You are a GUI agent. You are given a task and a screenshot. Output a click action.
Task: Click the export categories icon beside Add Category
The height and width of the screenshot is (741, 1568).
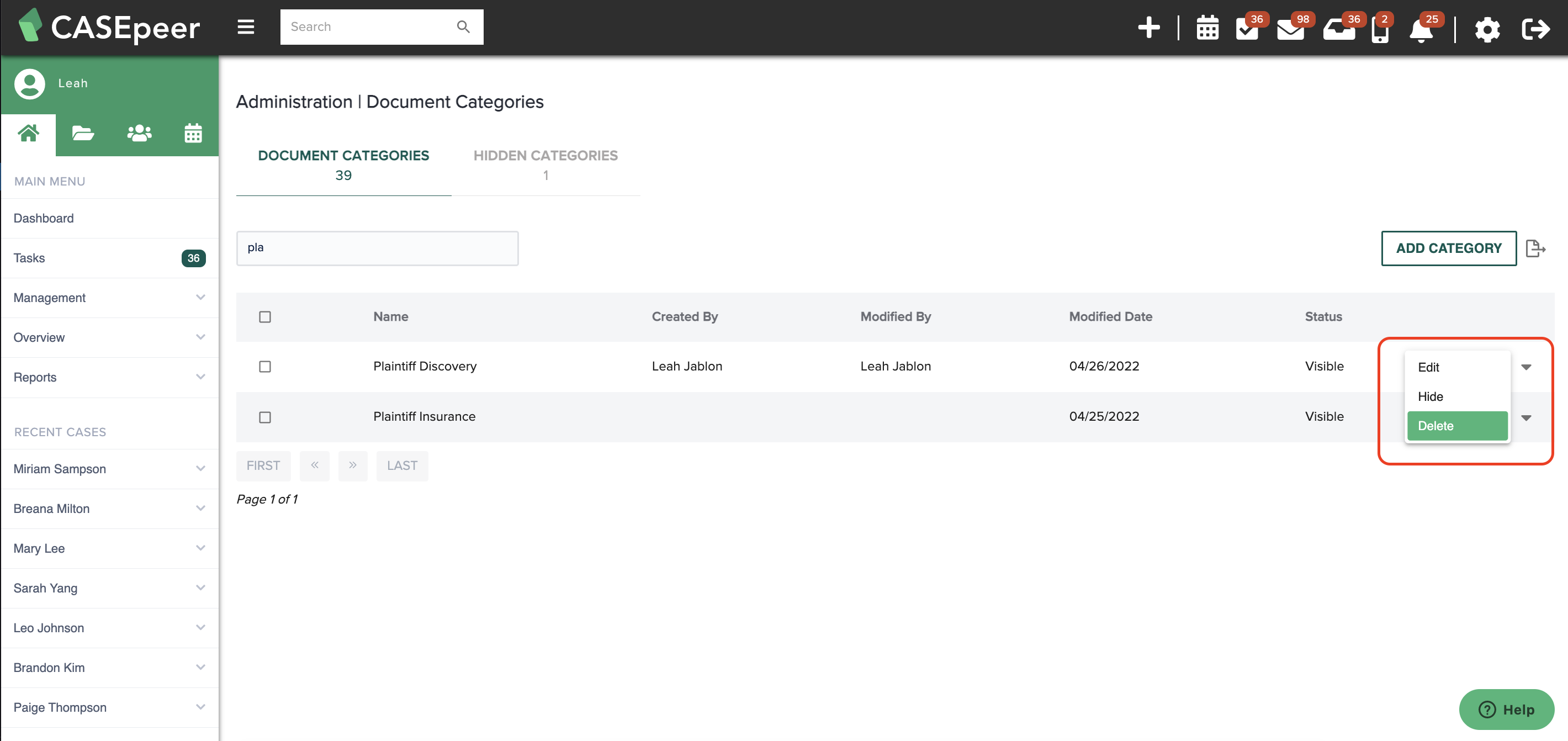click(x=1537, y=248)
